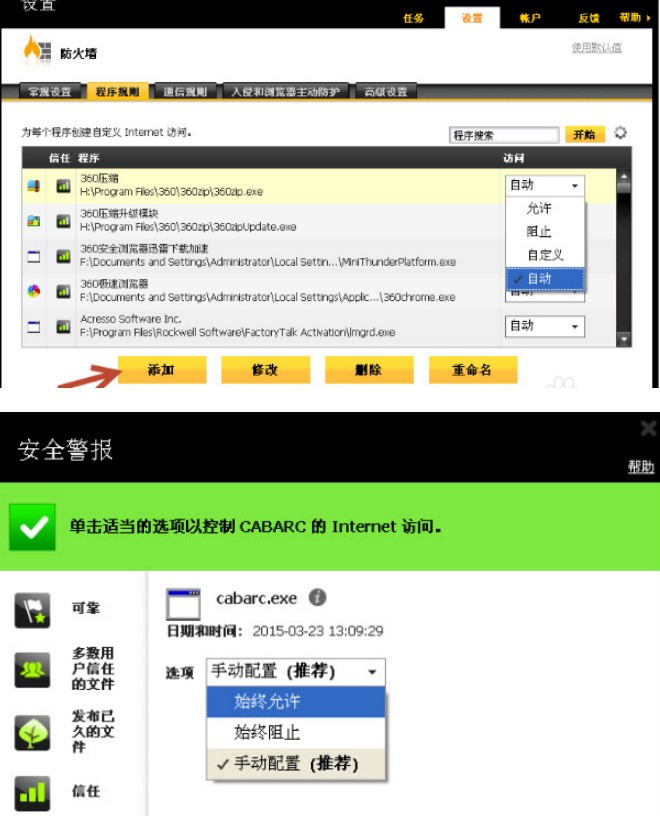Viewport: 660px width, 816px height.
Task: Click the 可靠 flag icon
Action: click(32, 610)
